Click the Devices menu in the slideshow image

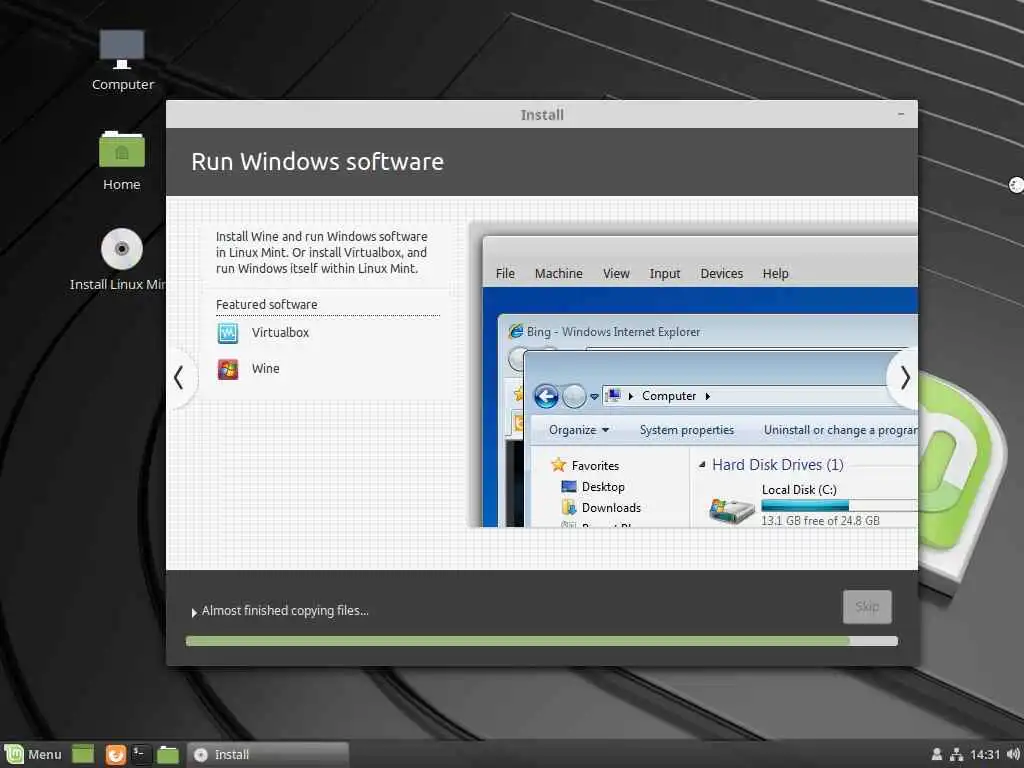click(x=722, y=273)
